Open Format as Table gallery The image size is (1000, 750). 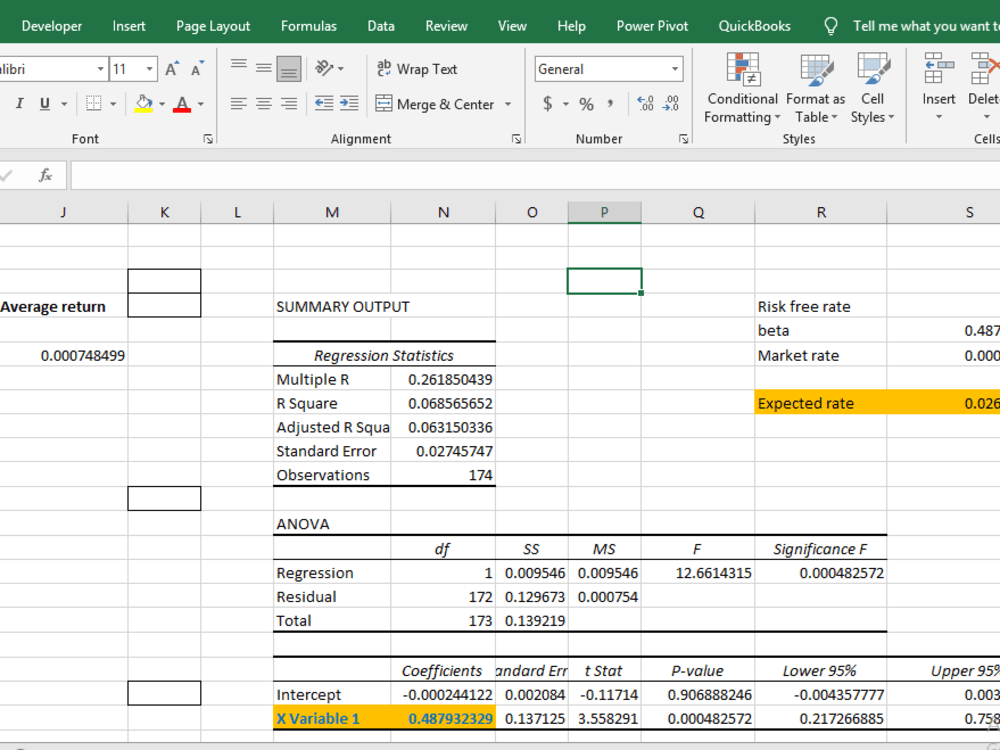click(816, 89)
